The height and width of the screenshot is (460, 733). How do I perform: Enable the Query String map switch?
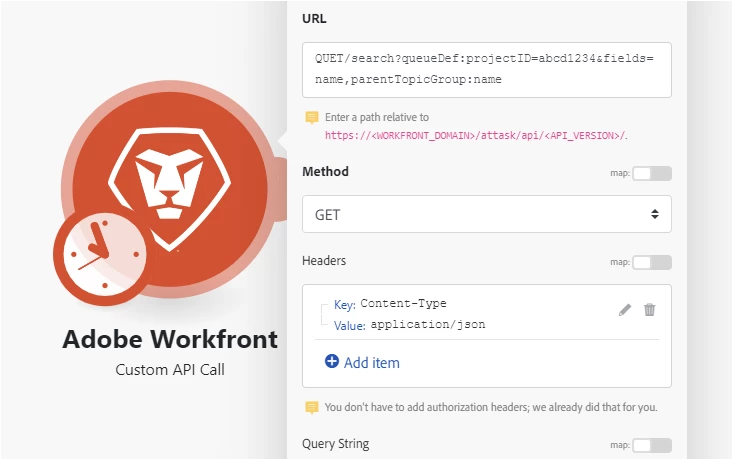tap(652, 445)
